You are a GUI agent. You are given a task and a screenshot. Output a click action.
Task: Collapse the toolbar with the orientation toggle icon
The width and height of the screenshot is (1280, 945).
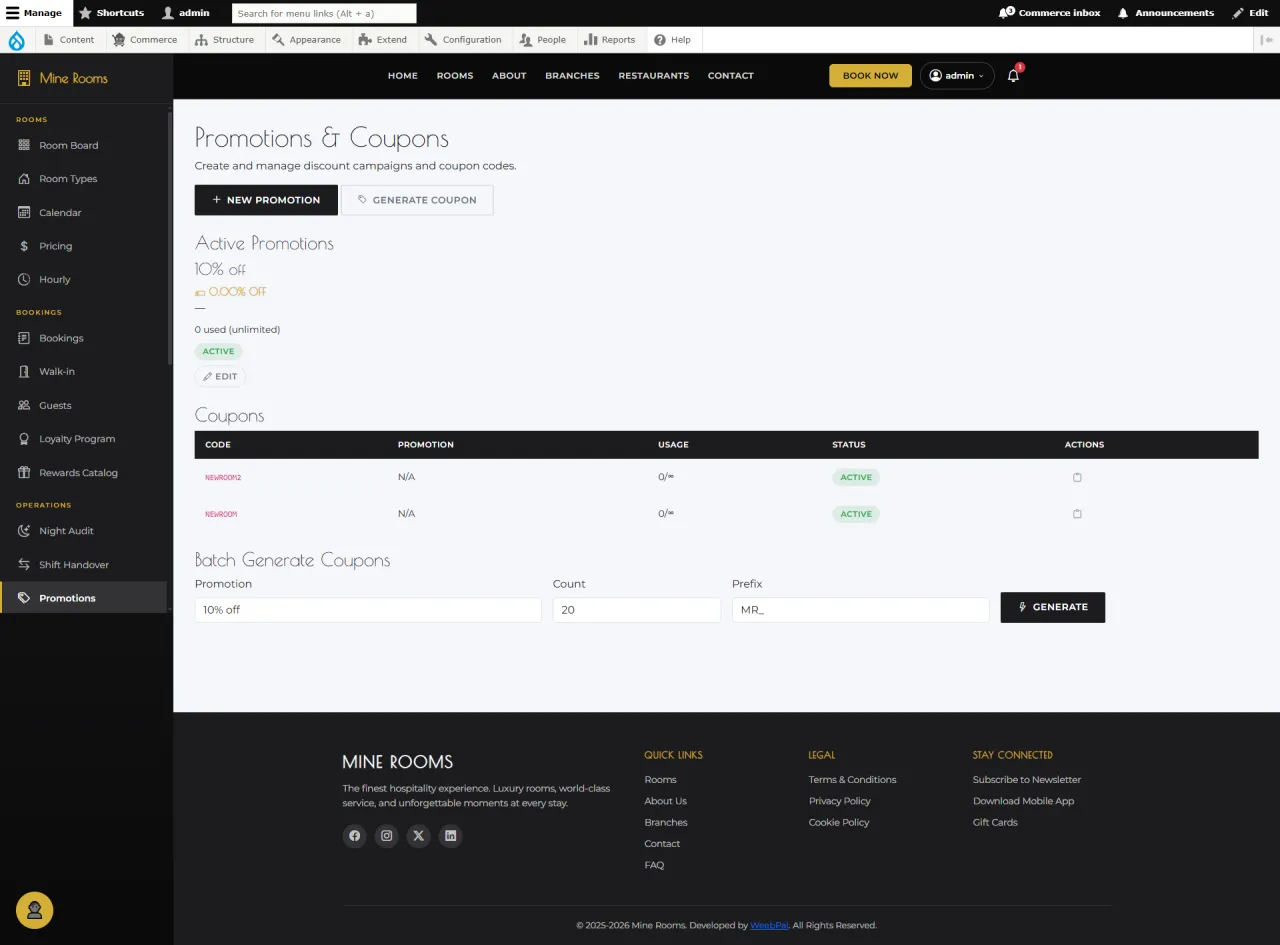coord(1267,40)
